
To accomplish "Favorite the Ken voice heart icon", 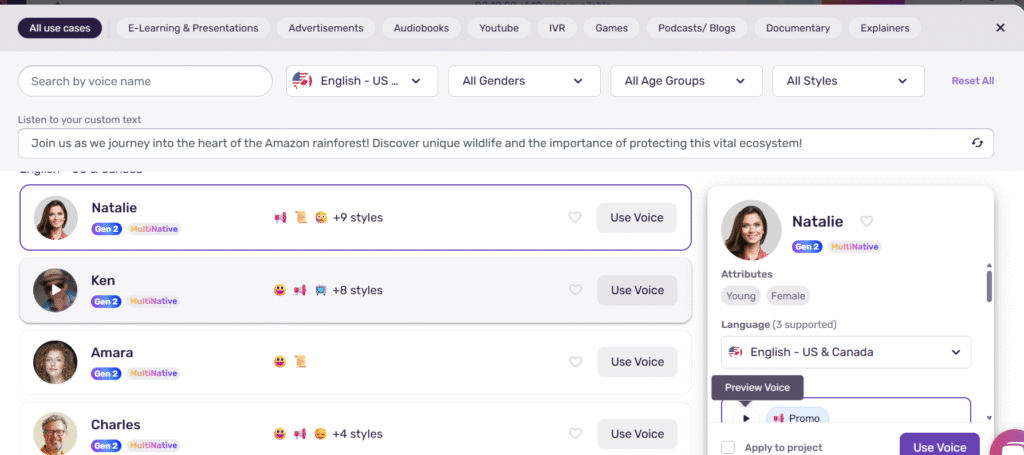I will coord(575,290).
